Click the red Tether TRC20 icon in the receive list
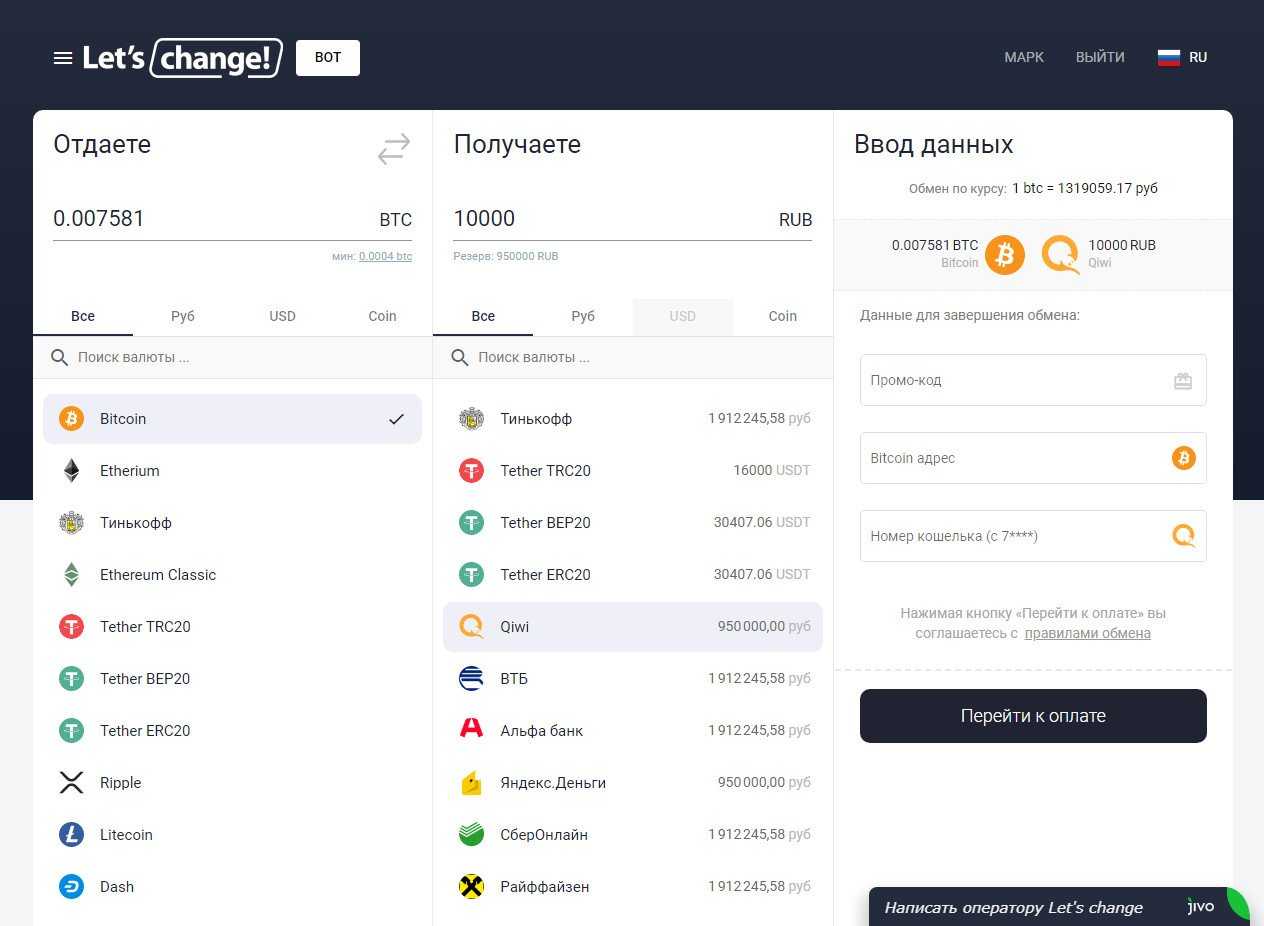This screenshot has width=1264, height=926. 471,471
